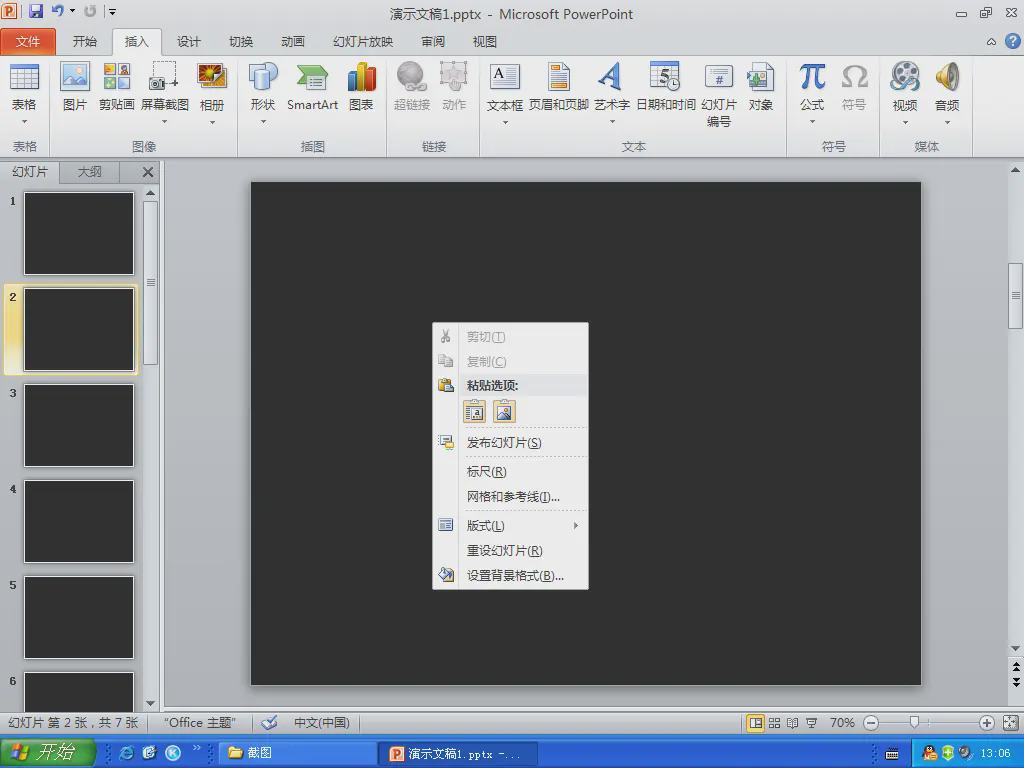Screen dimensions: 1024x768
Task: Click the Windows 开始 start button
Action: point(48,752)
